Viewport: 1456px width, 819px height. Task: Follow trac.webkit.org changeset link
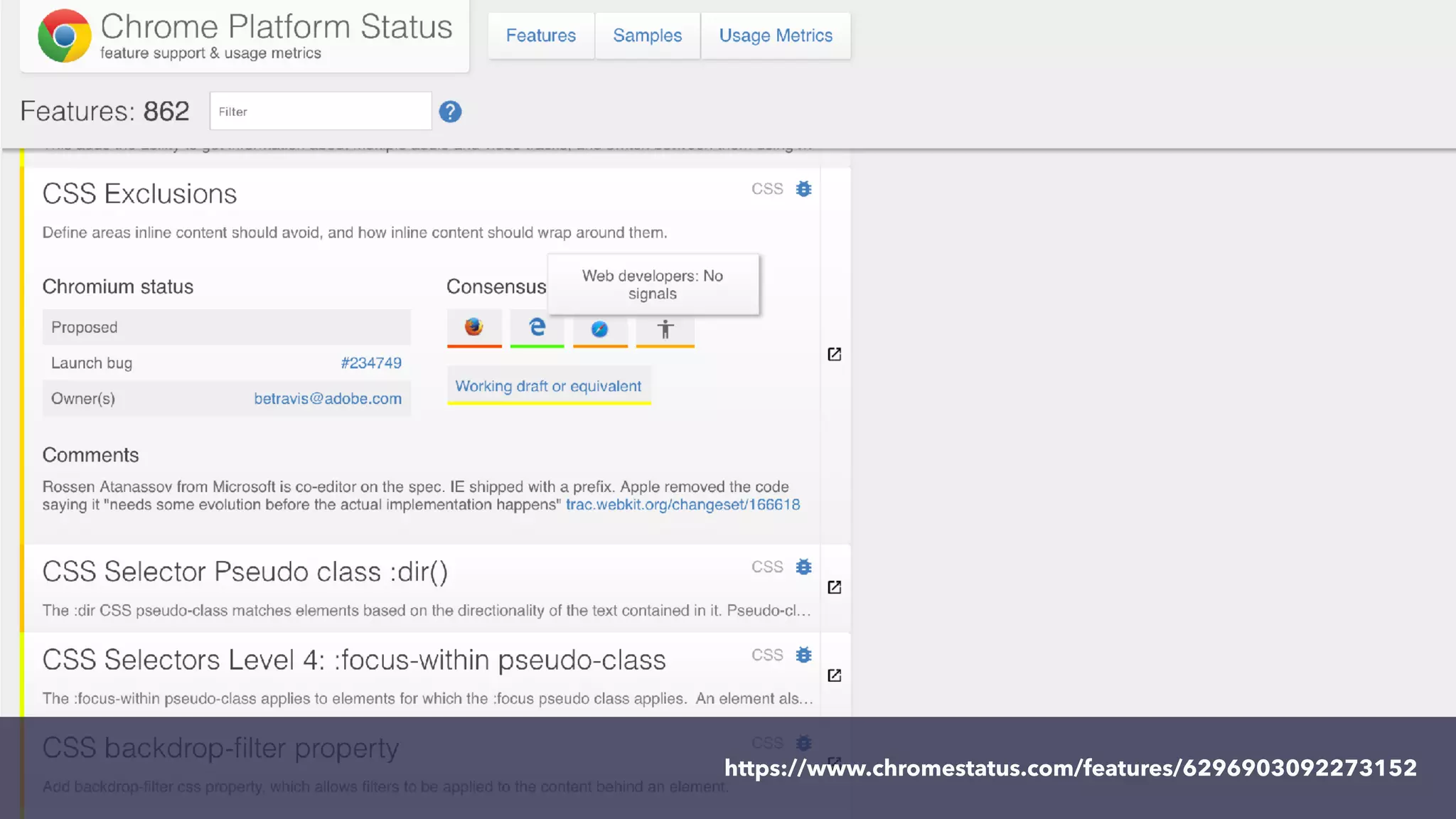pyautogui.click(x=682, y=505)
